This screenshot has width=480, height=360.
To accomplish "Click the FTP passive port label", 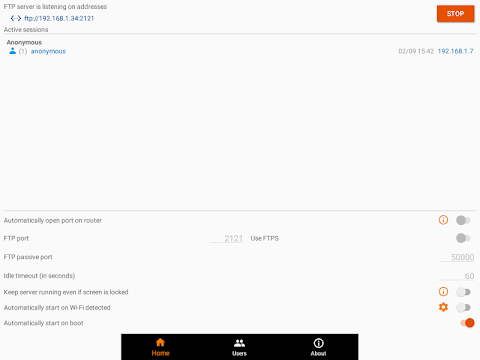I will click(x=28, y=257).
